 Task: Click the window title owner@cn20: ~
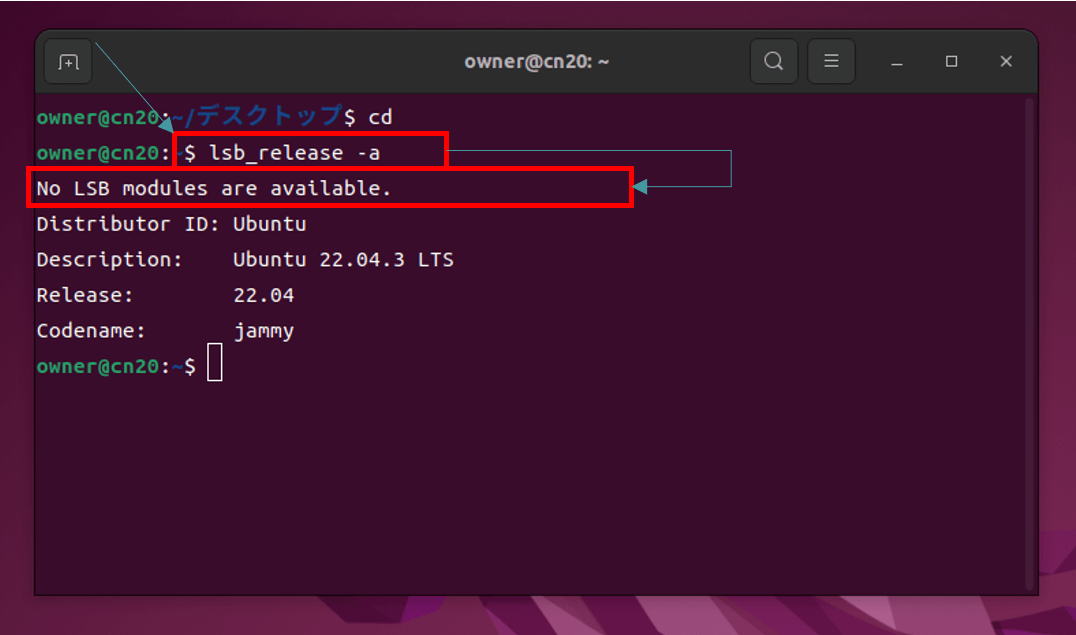(x=536, y=62)
